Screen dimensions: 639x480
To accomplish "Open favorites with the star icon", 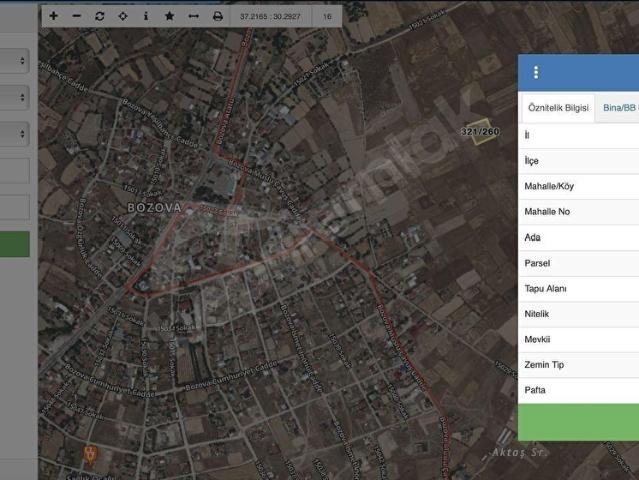I will (170, 16).
